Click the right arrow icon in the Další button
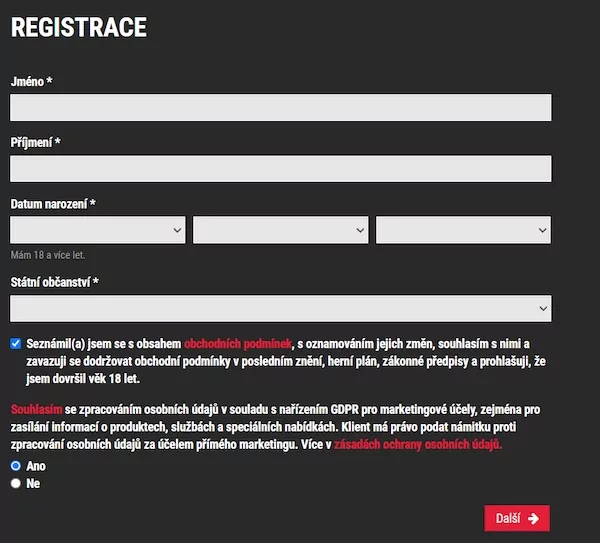Viewport: 600px width, 543px height. tap(534, 518)
